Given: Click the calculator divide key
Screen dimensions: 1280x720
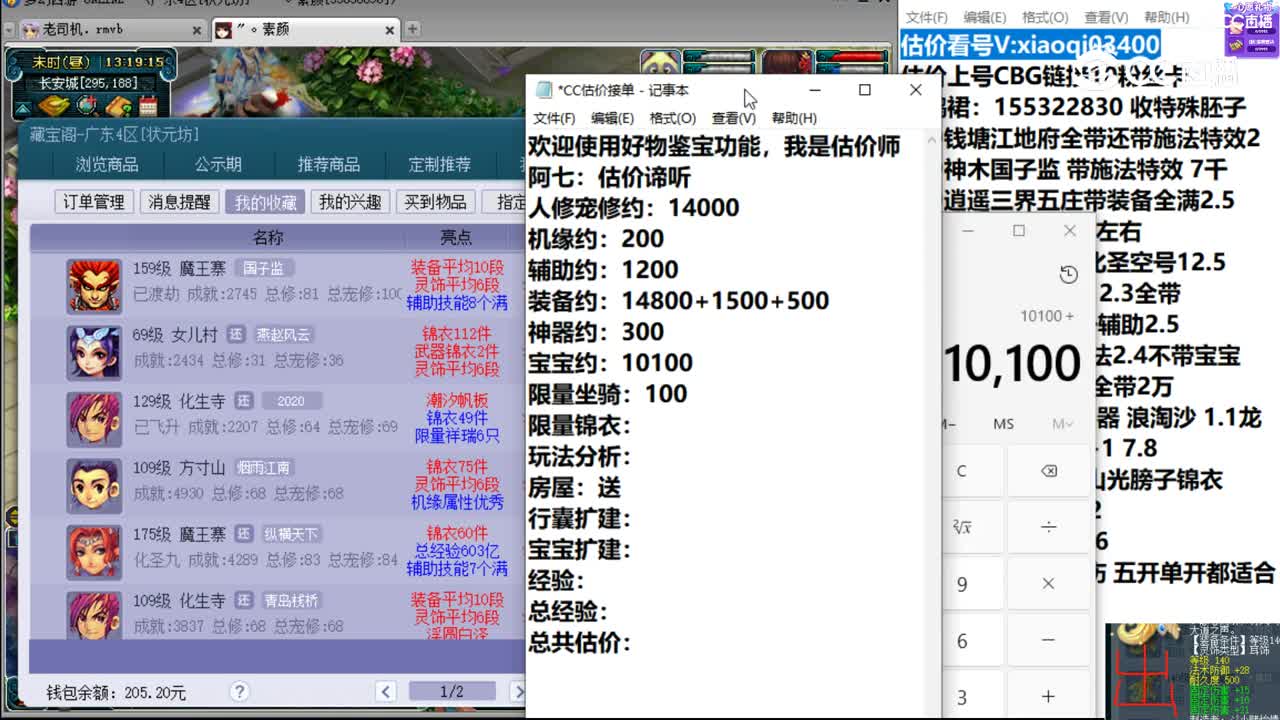Looking at the screenshot, I should tap(1048, 527).
